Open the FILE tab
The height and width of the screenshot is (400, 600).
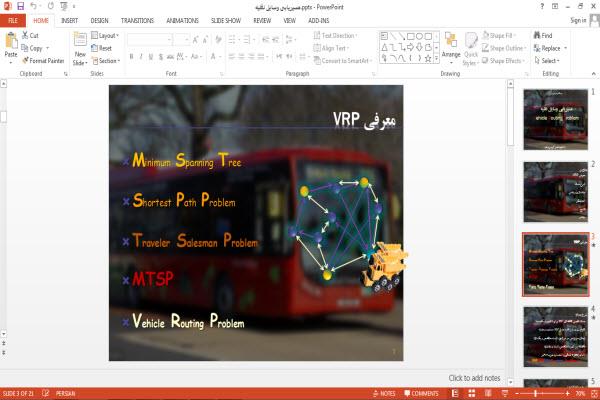13,20
